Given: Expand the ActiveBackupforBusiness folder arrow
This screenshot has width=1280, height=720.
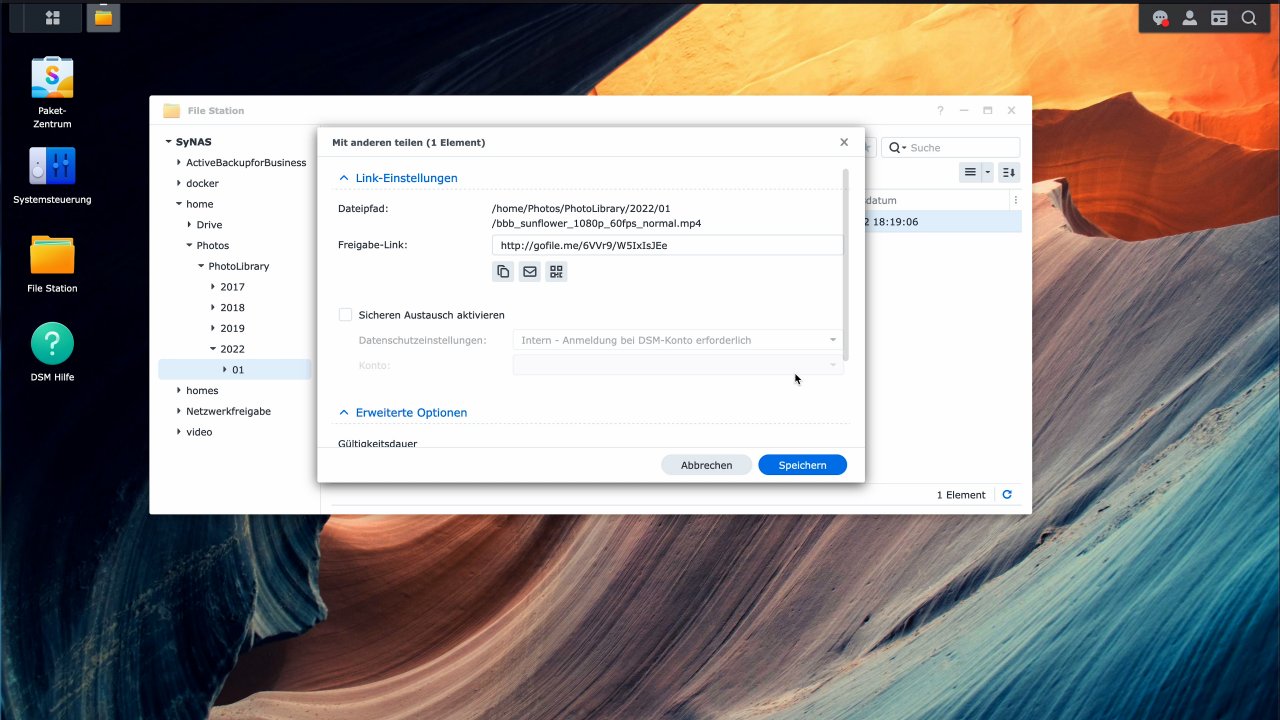Looking at the screenshot, I should (x=179, y=162).
